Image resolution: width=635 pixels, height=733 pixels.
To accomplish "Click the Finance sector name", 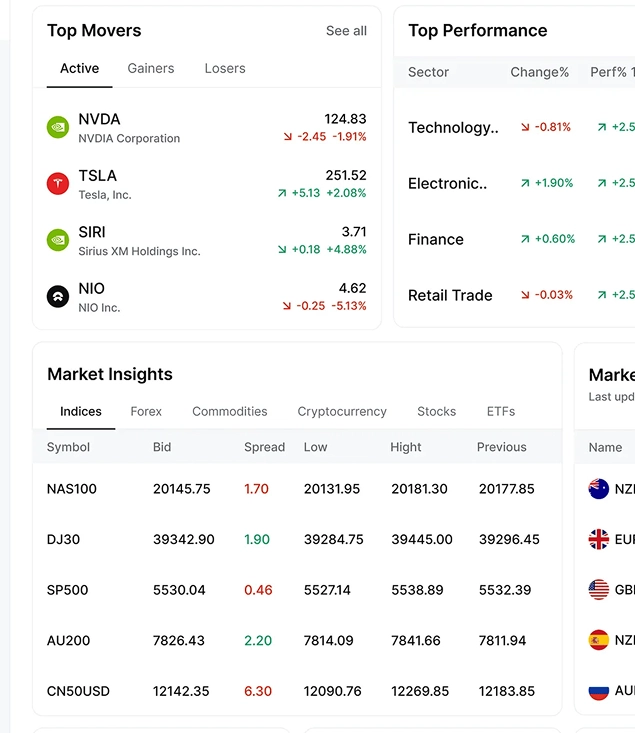I will point(435,239).
